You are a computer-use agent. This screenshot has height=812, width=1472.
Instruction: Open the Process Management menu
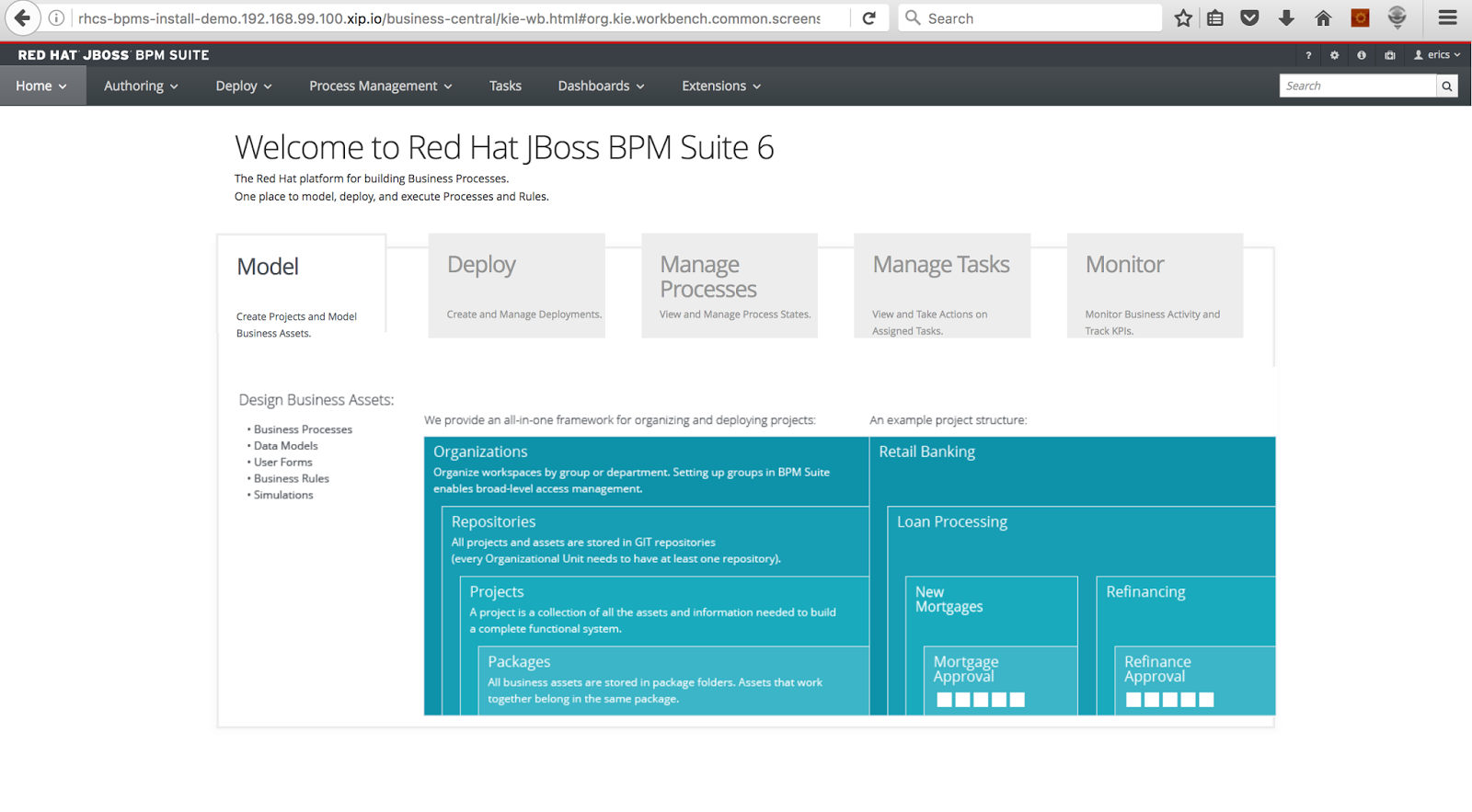click(x=381, y=86)
